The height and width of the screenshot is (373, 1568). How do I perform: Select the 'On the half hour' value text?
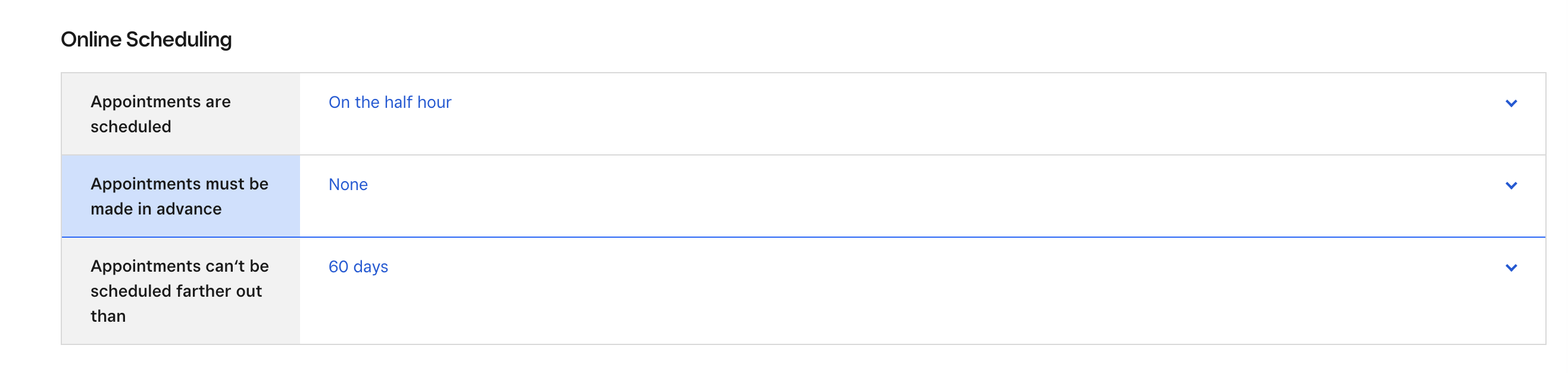click(389, 102)
